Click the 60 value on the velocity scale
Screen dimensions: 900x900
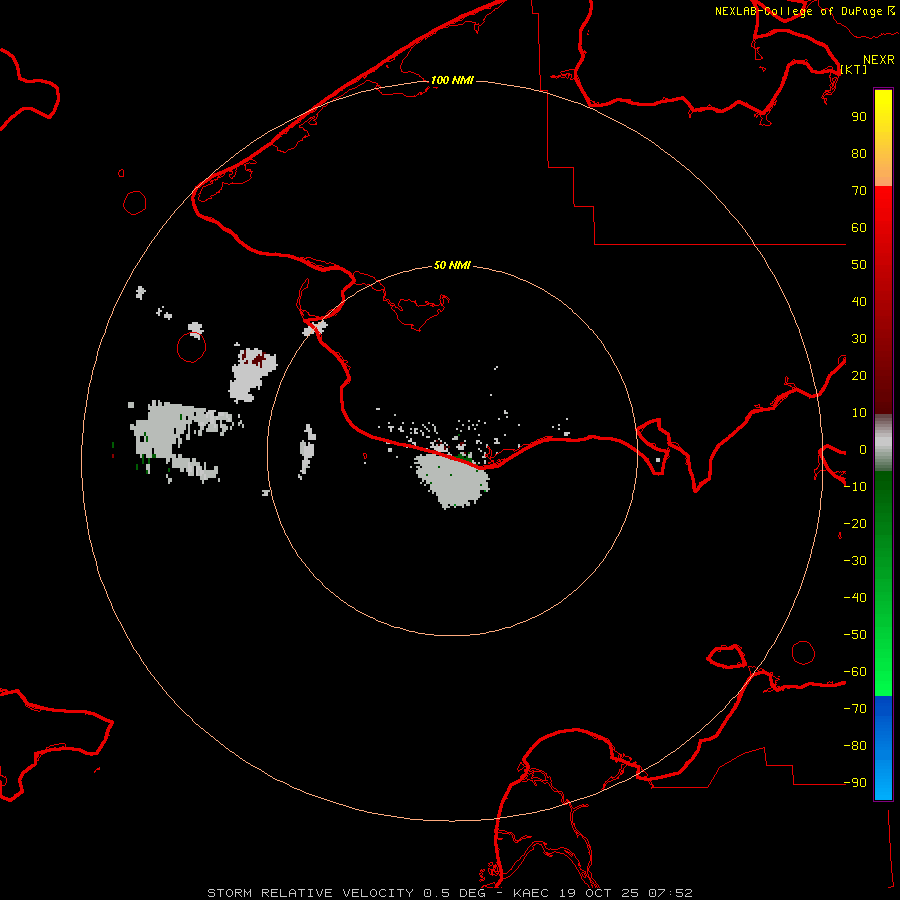click(859, 228)
